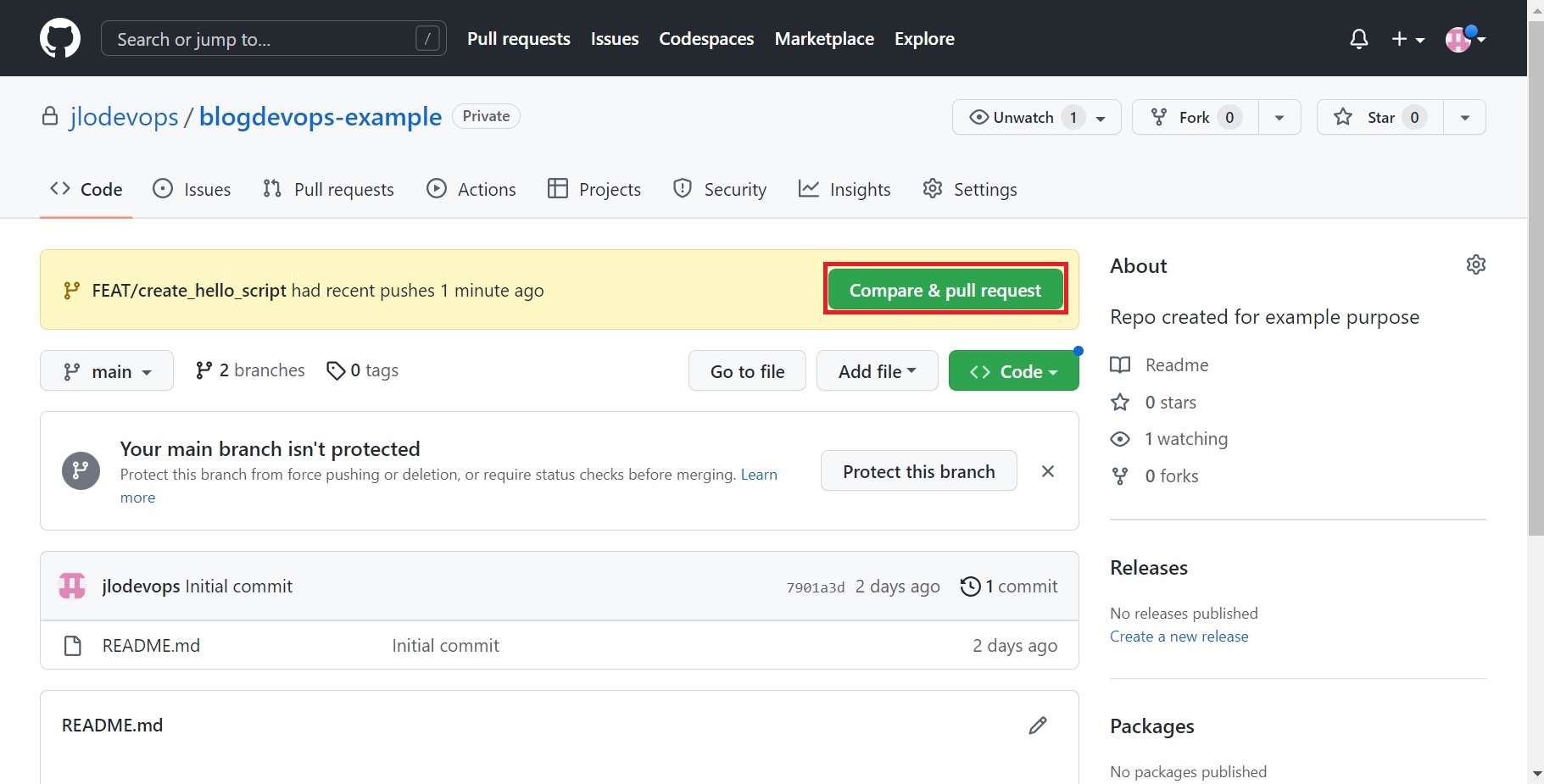Viewport: 1544px width, 784px height.
Task: Switch to the Insights tab
Action: click(x=844, y=189)
